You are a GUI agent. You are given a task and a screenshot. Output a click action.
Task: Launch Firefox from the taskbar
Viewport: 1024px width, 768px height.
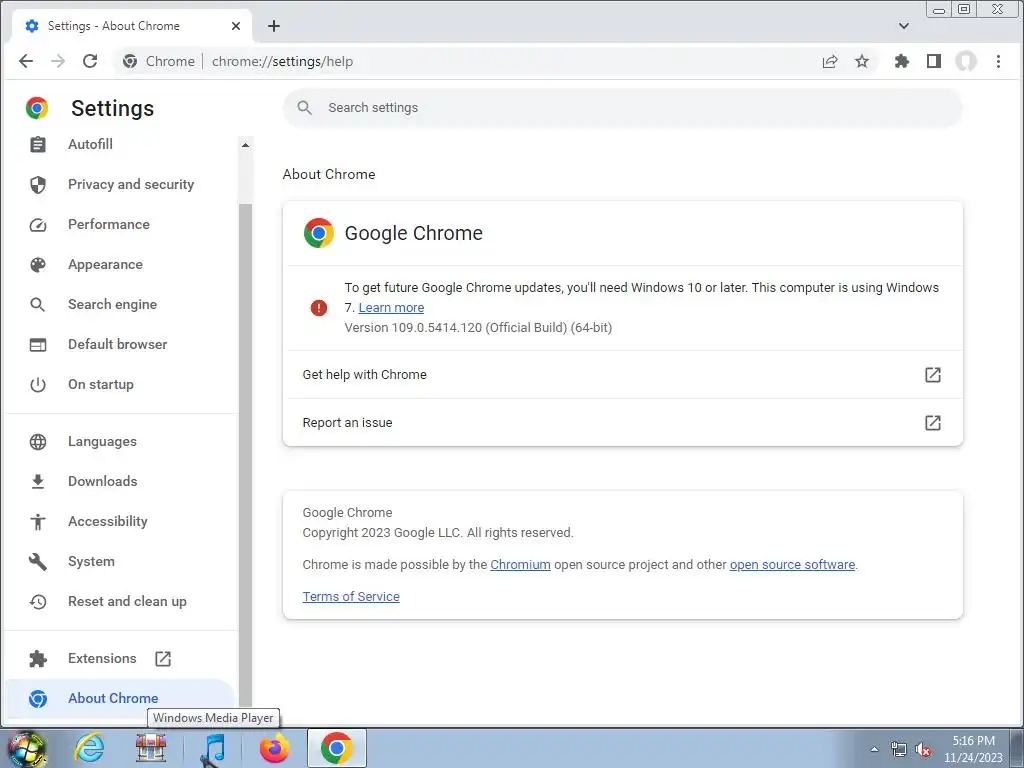click(x=275, y=748)
